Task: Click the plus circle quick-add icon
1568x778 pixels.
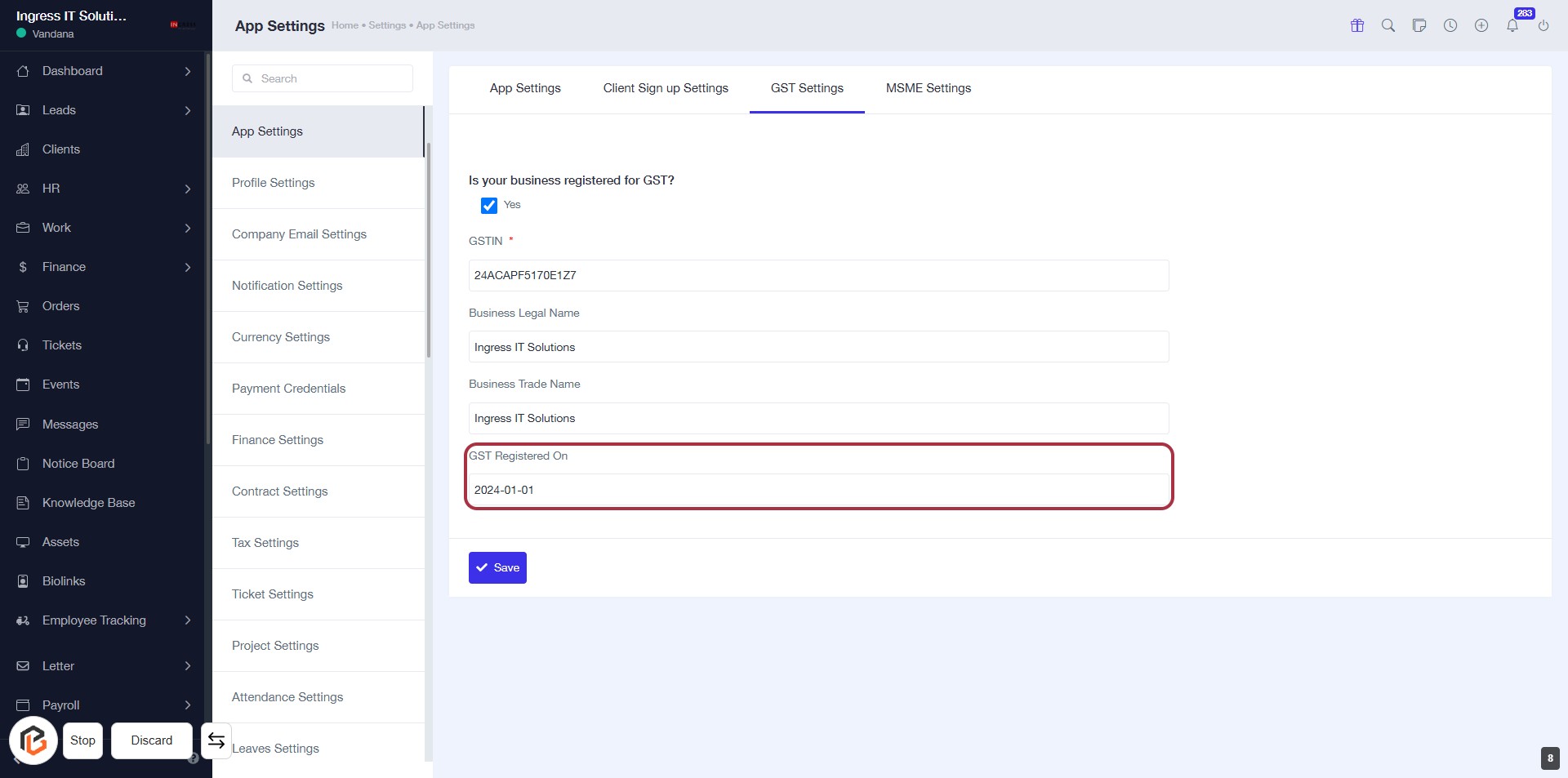Action: [x=1481, y=25]
